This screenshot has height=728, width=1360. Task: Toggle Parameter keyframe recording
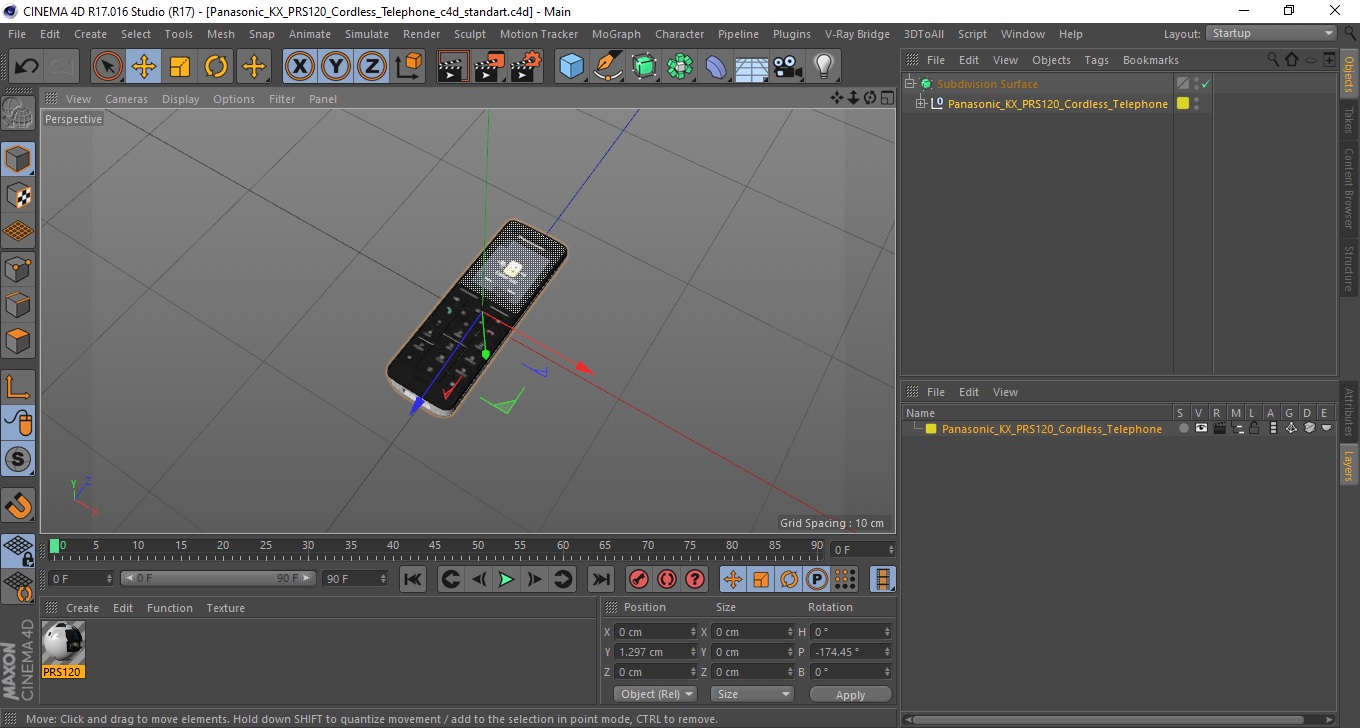click(x=817, y=578)
